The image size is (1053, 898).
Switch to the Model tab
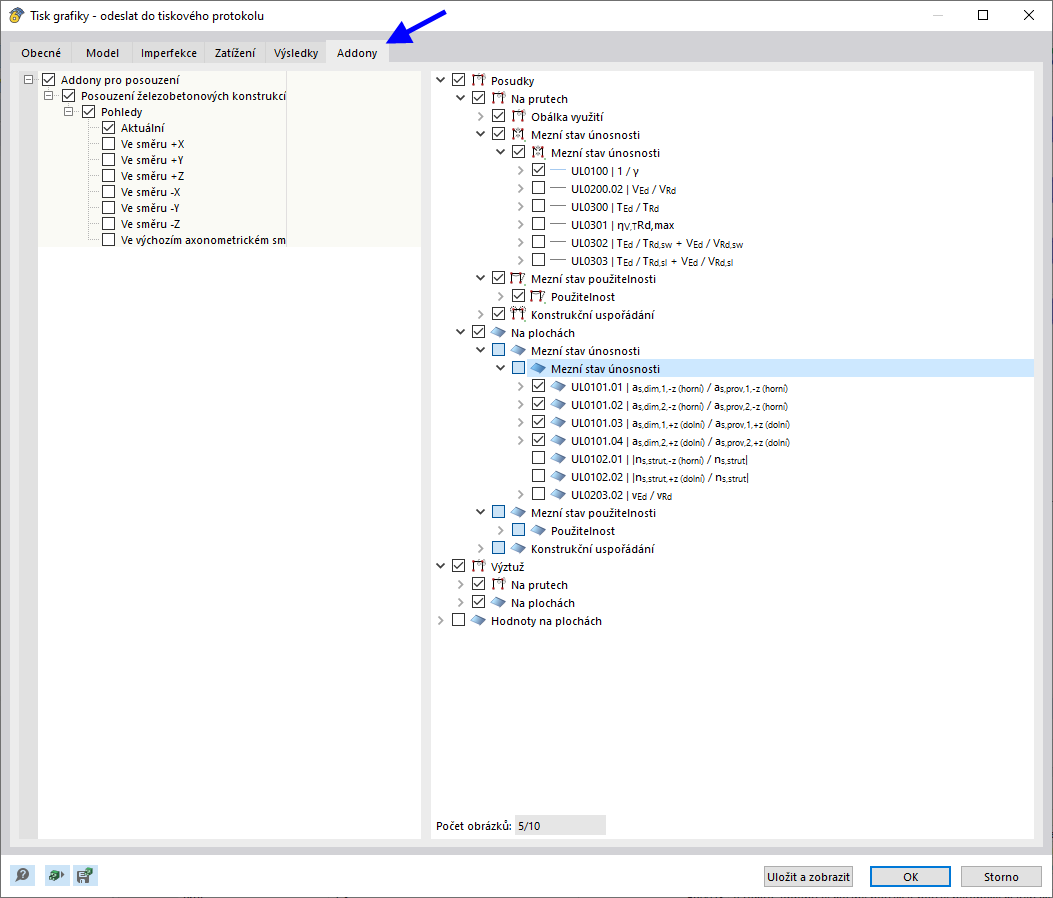pyautogui.click(x=102, y=52)
